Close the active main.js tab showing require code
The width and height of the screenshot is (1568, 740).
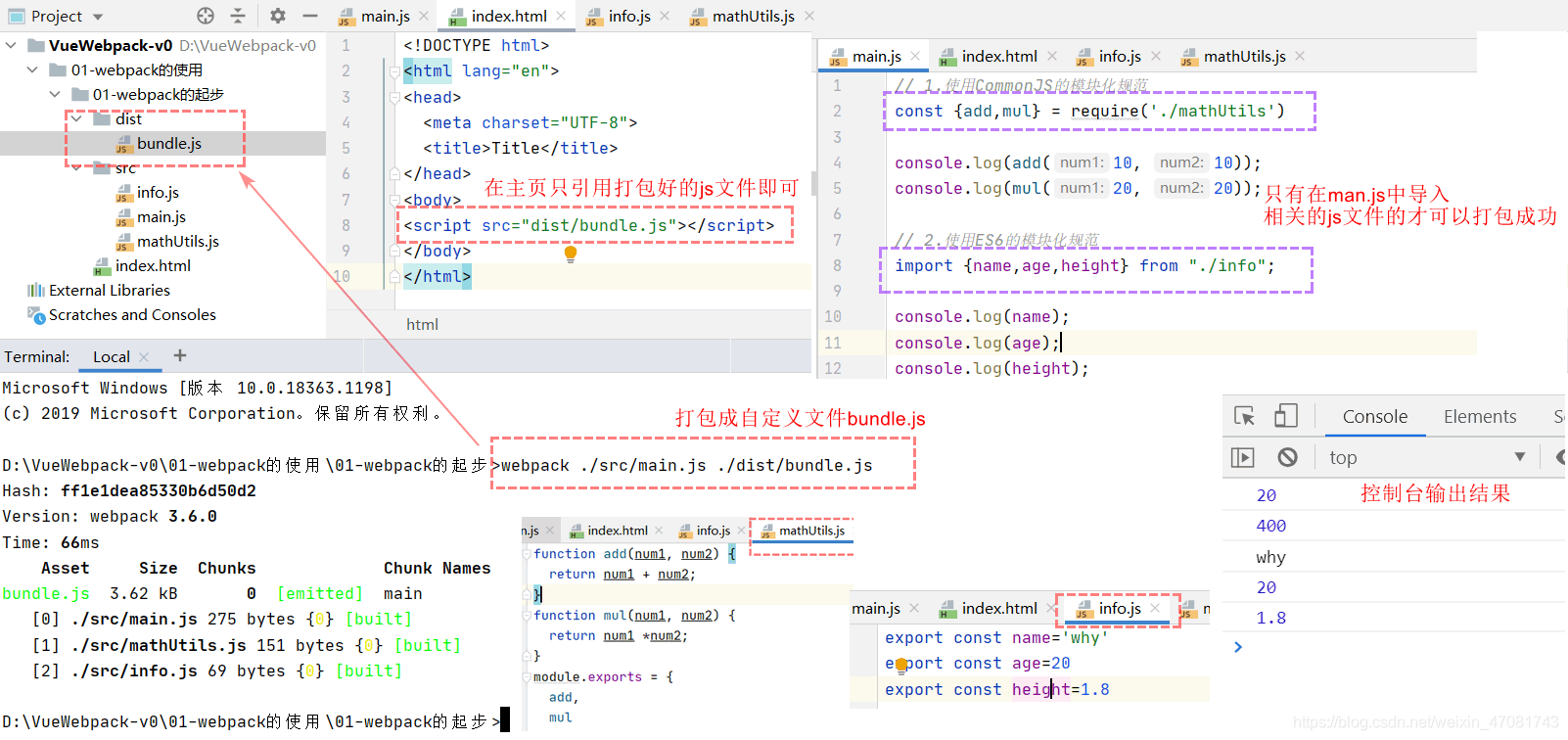(x=915, y=56)
